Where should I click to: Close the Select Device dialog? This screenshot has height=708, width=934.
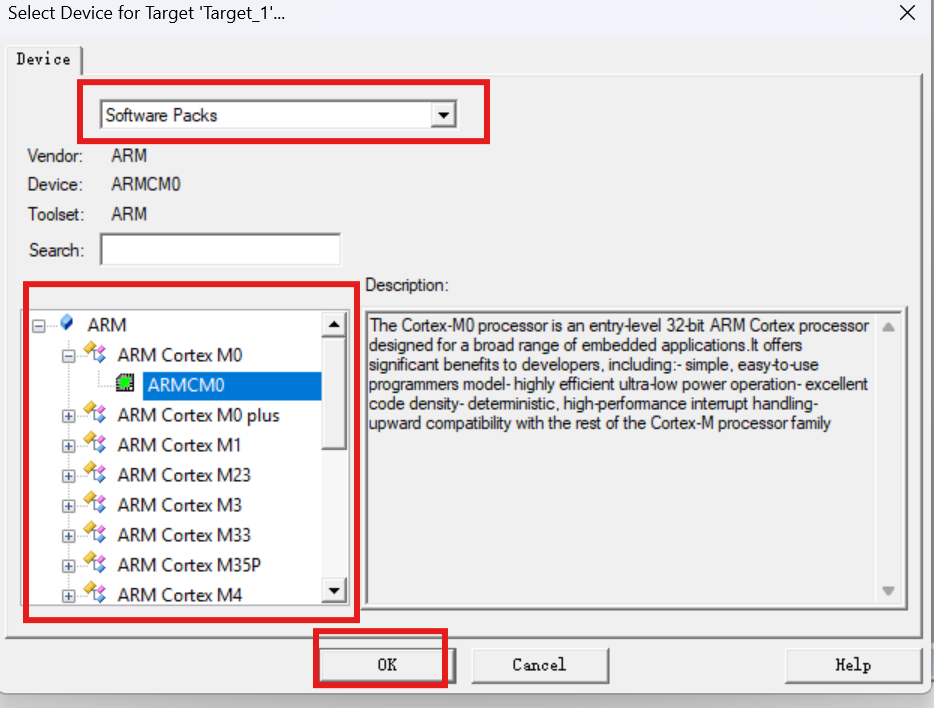(907, 13)
